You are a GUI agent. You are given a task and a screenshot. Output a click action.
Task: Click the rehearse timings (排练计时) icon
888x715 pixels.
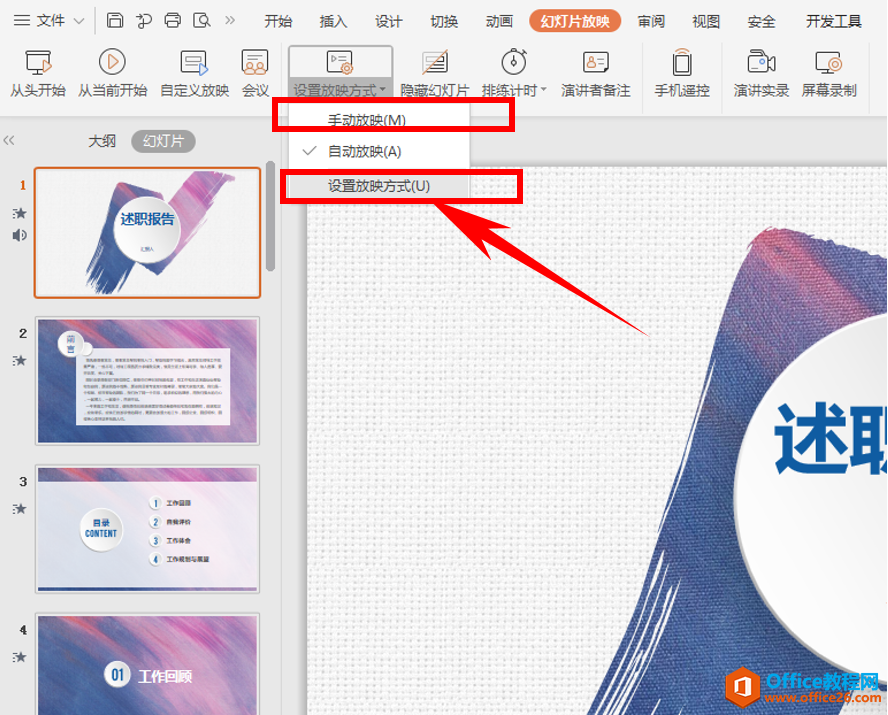coord(514,62)
